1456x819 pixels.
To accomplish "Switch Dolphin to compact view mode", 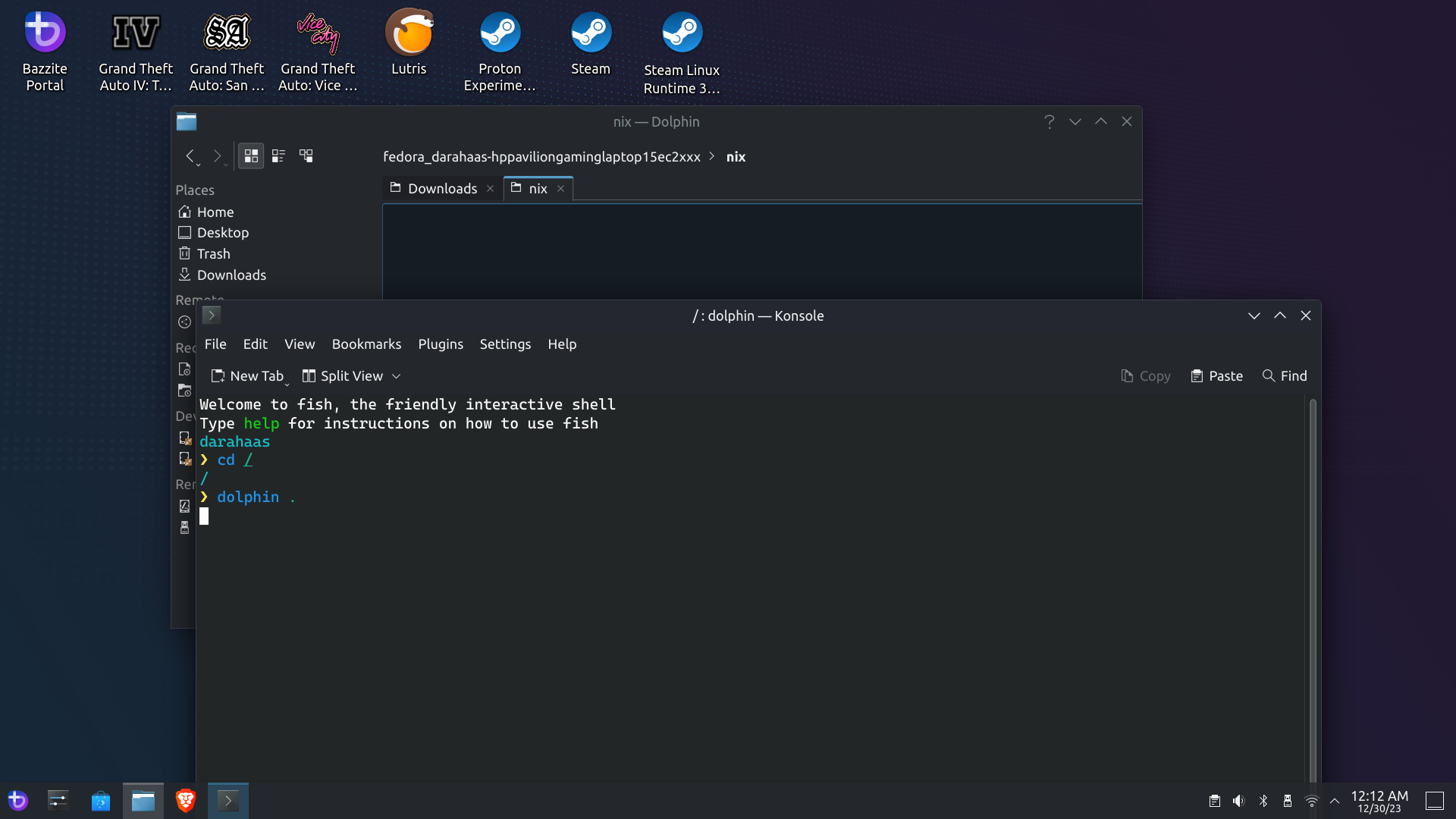I will coord(278,156).
